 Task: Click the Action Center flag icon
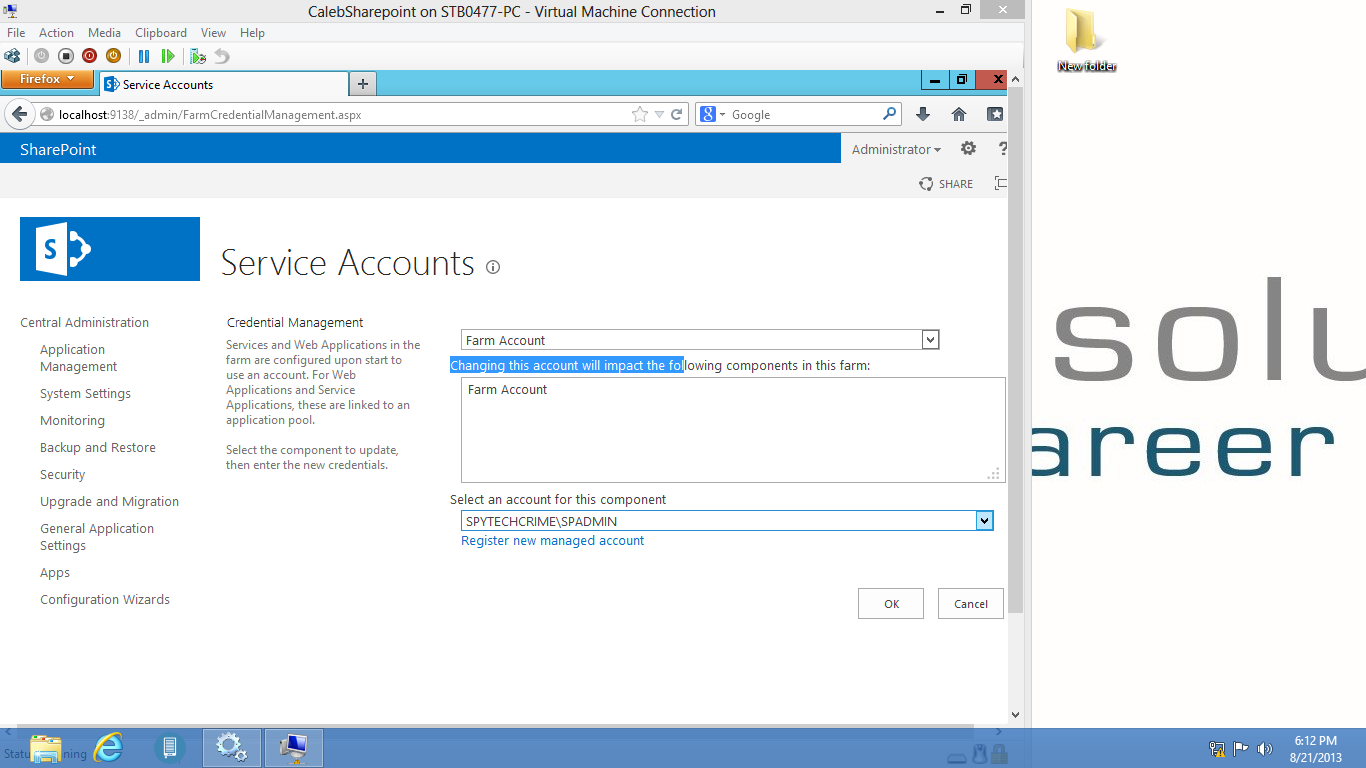pos(1240,748)
